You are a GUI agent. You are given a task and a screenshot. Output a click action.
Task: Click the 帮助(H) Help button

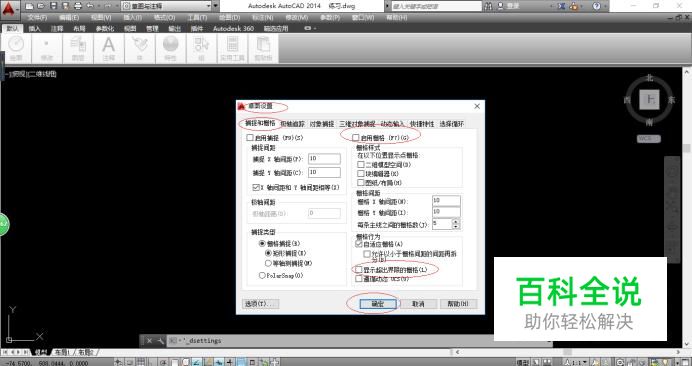pyautogui.click(x=459, y=304)
